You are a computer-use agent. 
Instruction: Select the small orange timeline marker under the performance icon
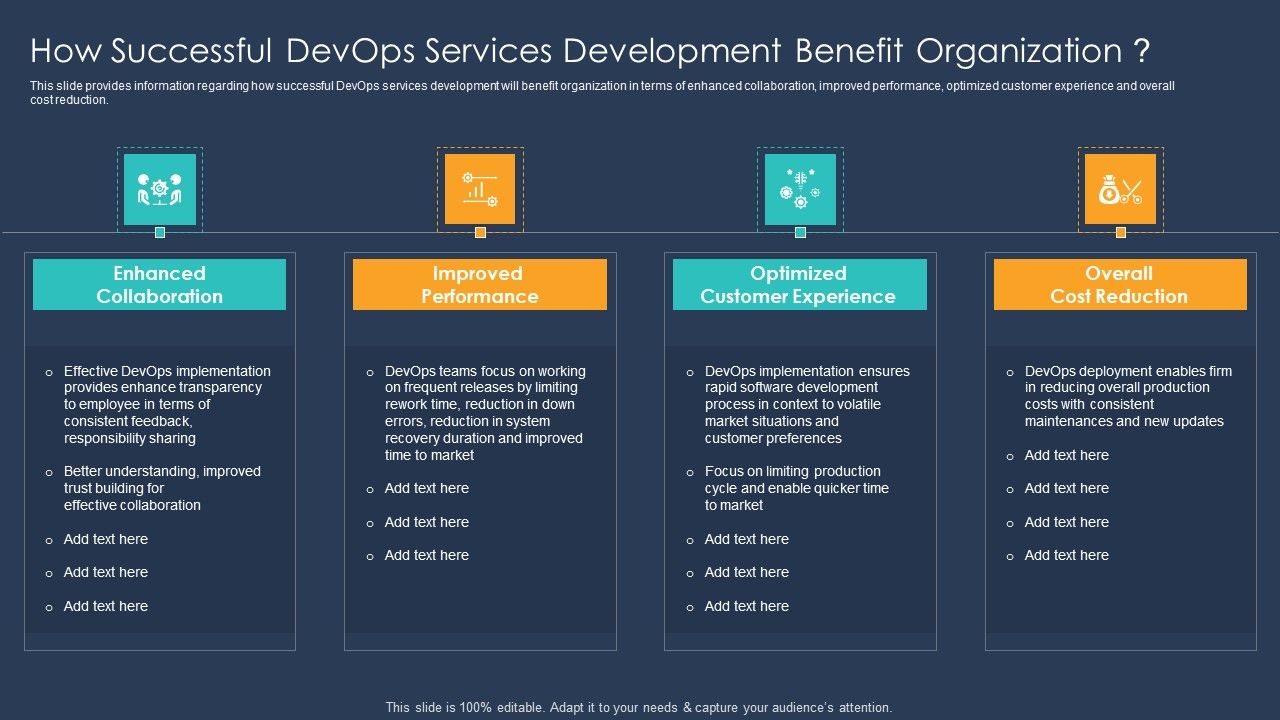(x=480, y=232)
